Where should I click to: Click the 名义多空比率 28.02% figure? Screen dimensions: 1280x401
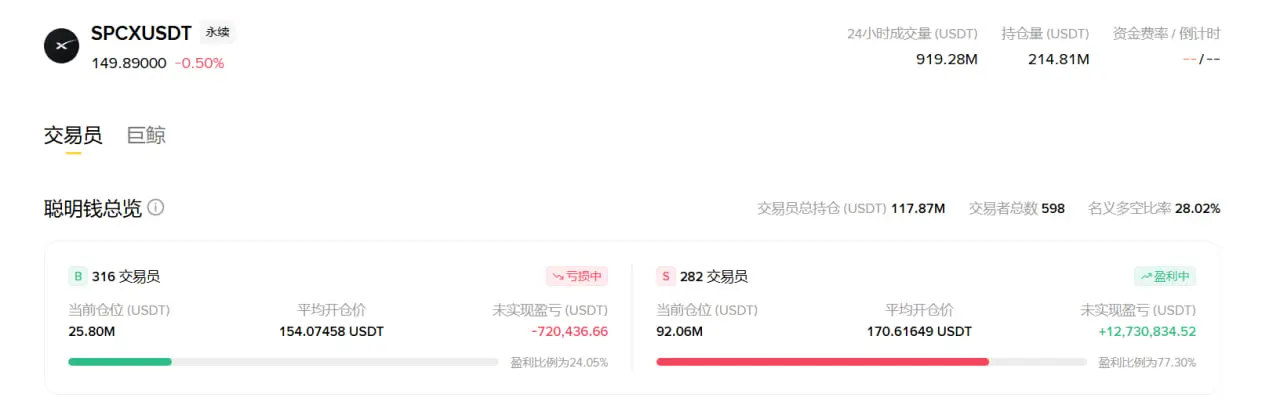(x=1198, y=209)
